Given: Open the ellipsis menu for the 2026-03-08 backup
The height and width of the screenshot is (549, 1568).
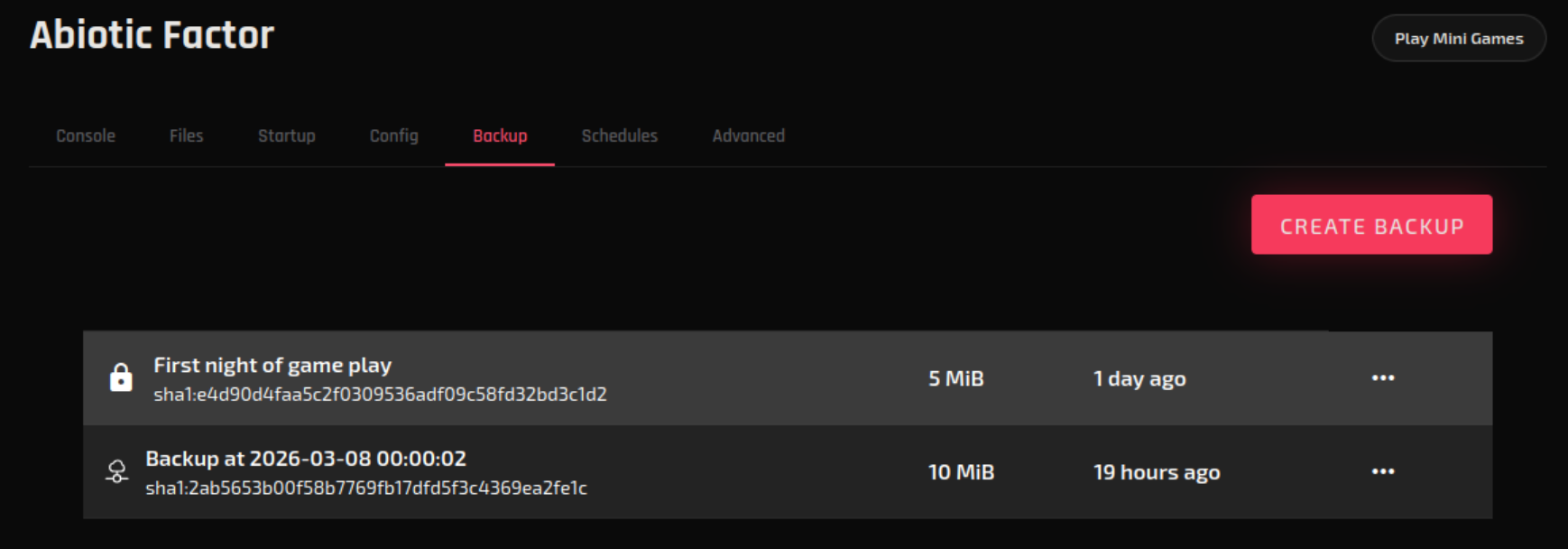Looking at the screenshot, I should 1384,471.
